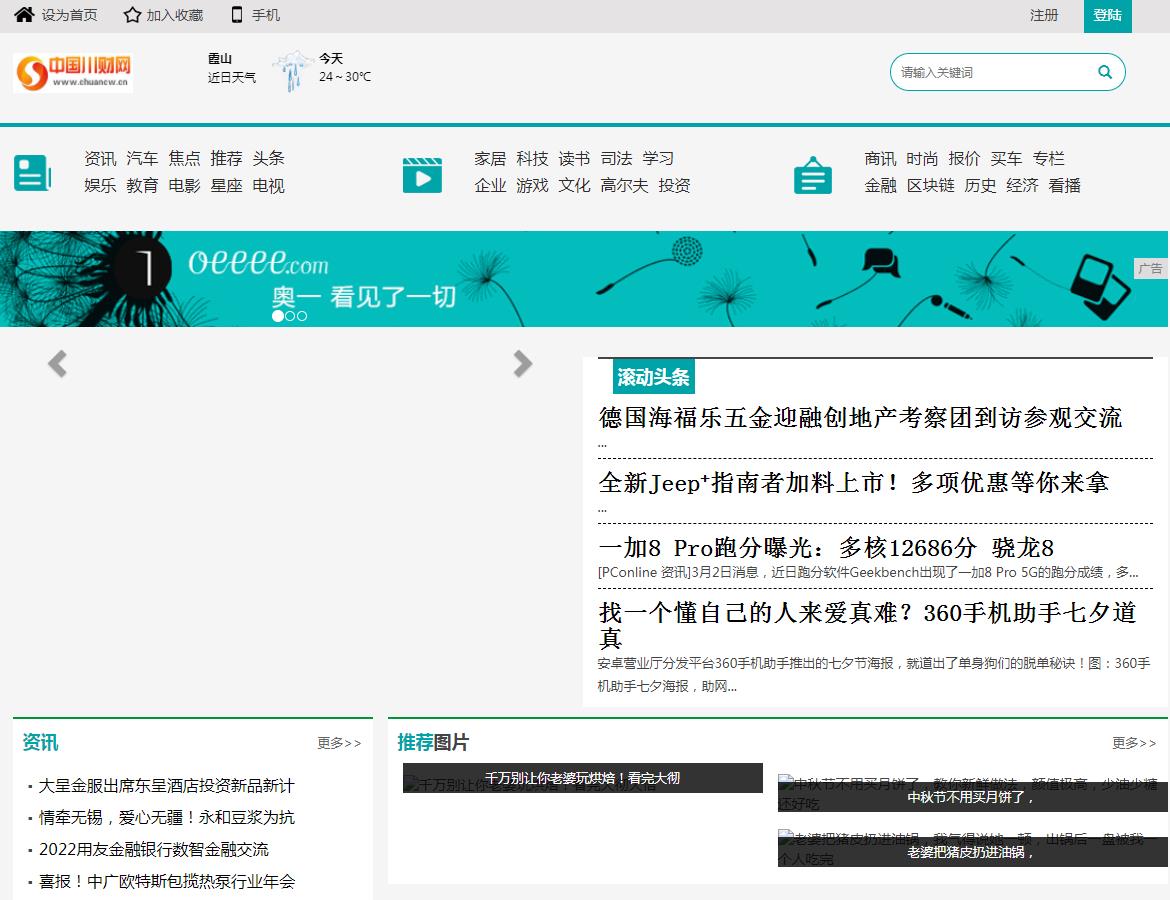Open headline 德国海福乐五金迎融创地产考察团到访参观交流
The height and width of the screenshot is (900, 1170).
pos(860,417)
